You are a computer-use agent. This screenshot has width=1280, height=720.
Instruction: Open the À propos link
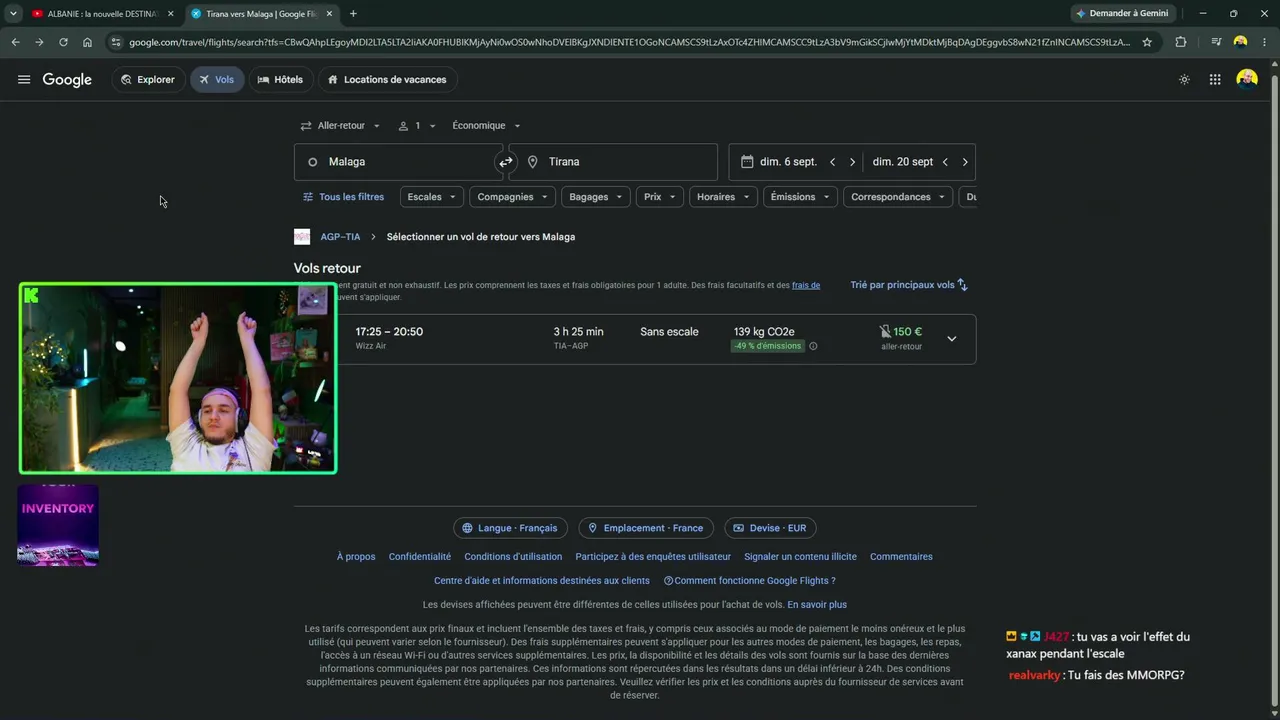coord(356,557)
